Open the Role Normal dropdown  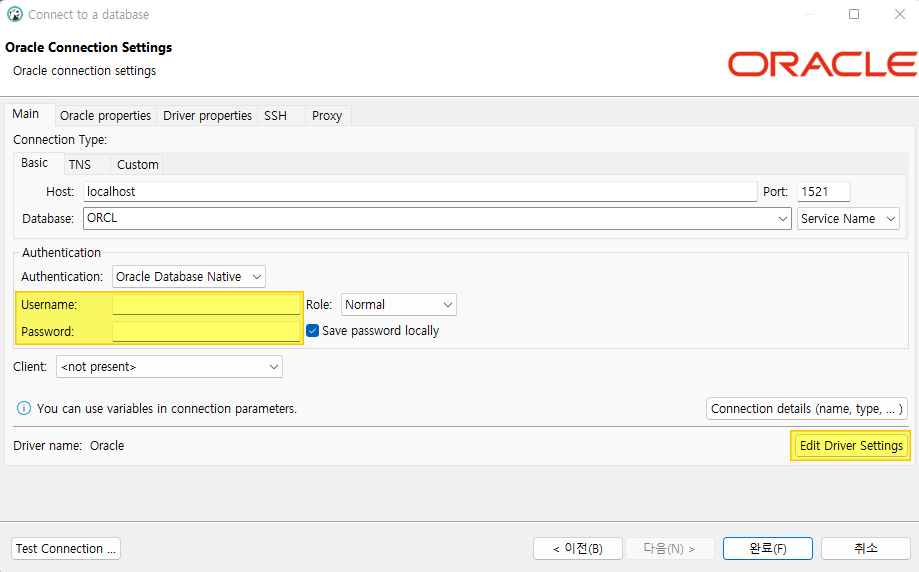point(399,305)
